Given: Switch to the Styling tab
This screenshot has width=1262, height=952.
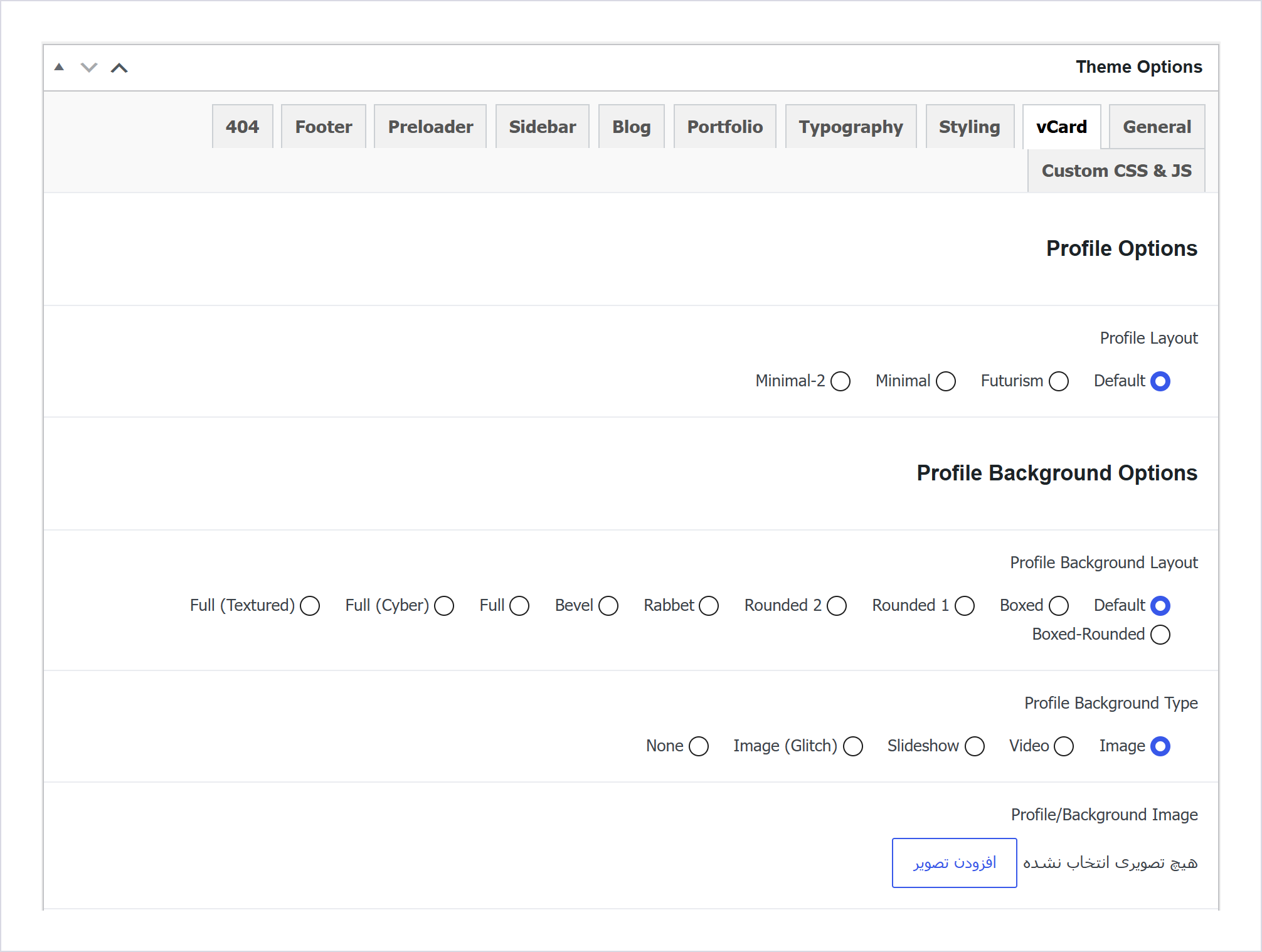Looking at the screenshot, I should (970, 127).
